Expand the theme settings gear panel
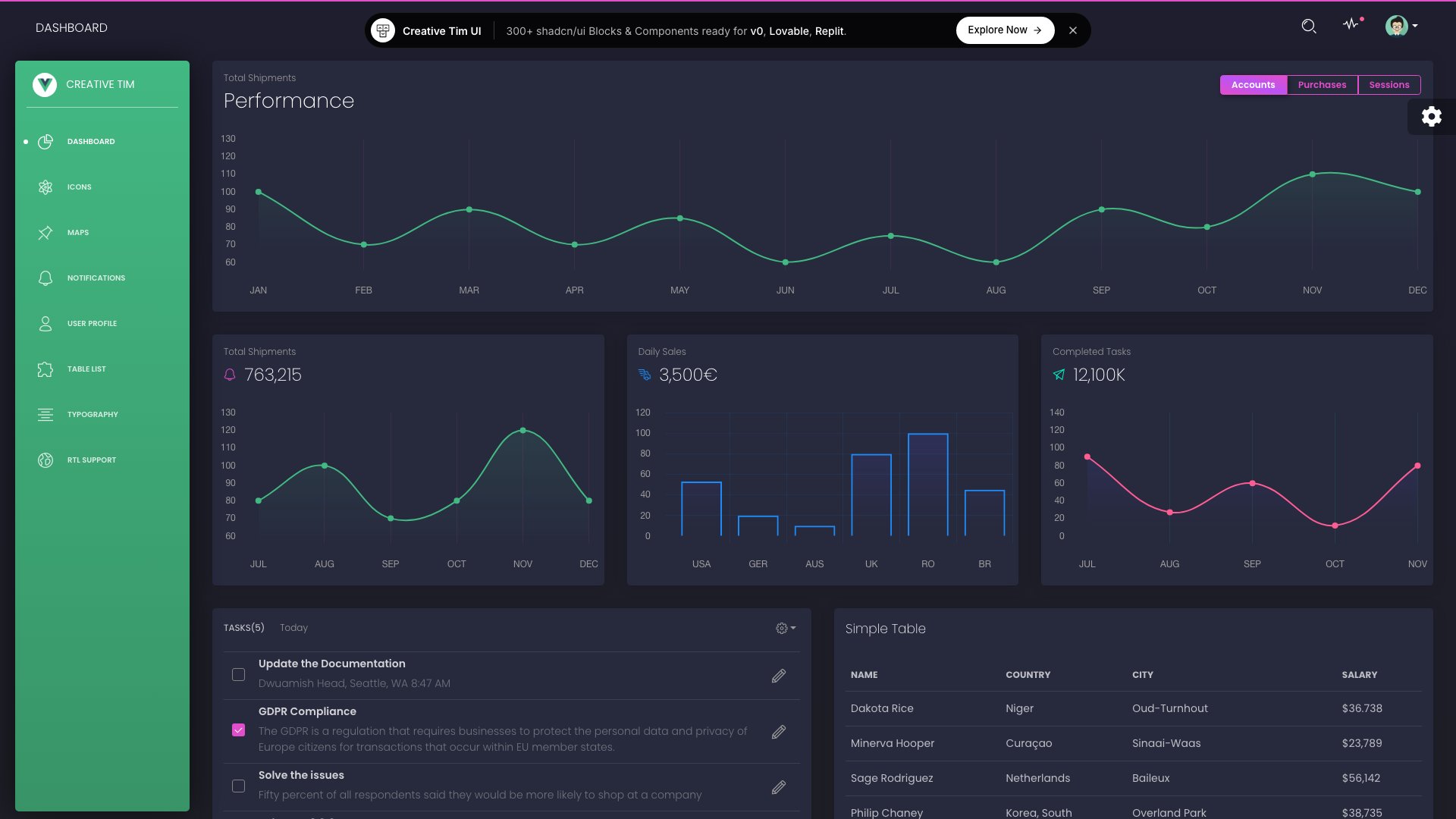Image resolution: width=1456 pixels, height=819 pixels. 1431,116
